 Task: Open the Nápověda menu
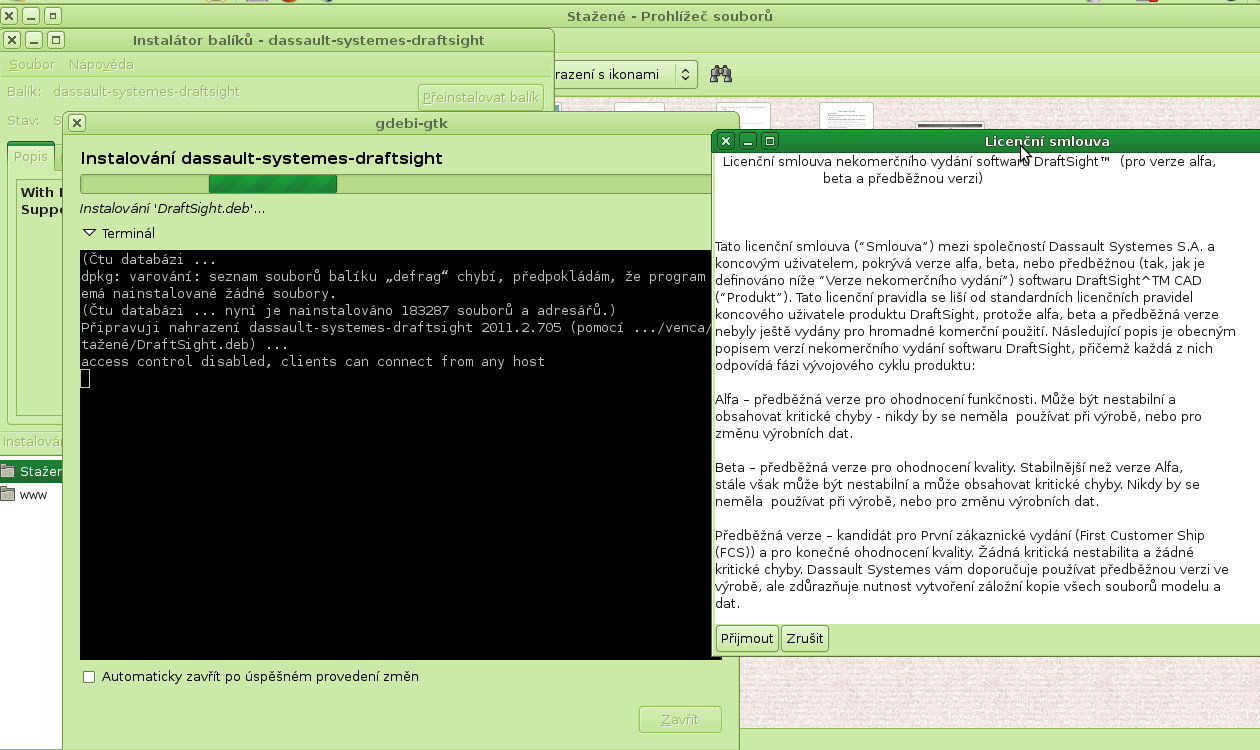coord(101,64)
